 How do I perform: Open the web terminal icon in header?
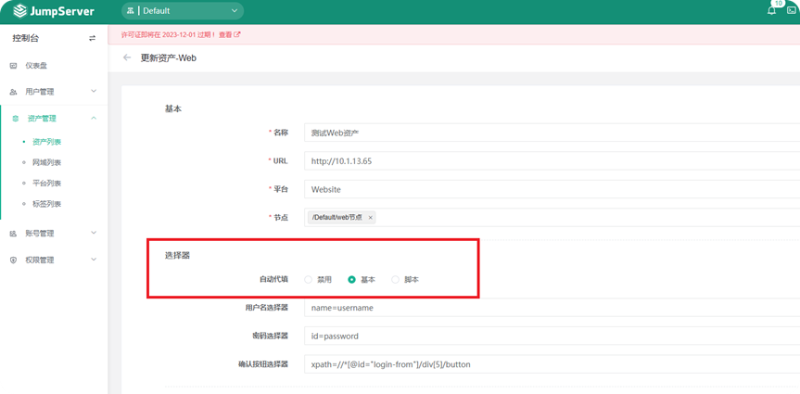click(x=791, y=11)
